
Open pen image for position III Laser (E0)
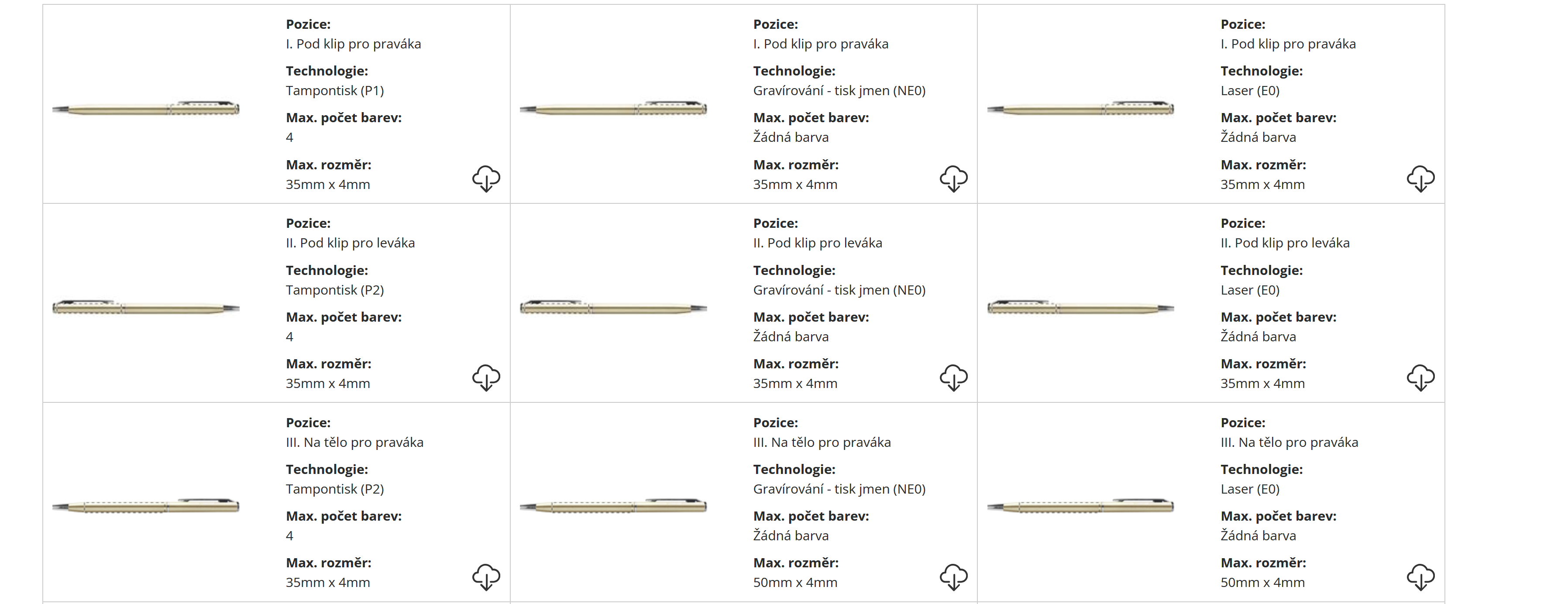1080,506
